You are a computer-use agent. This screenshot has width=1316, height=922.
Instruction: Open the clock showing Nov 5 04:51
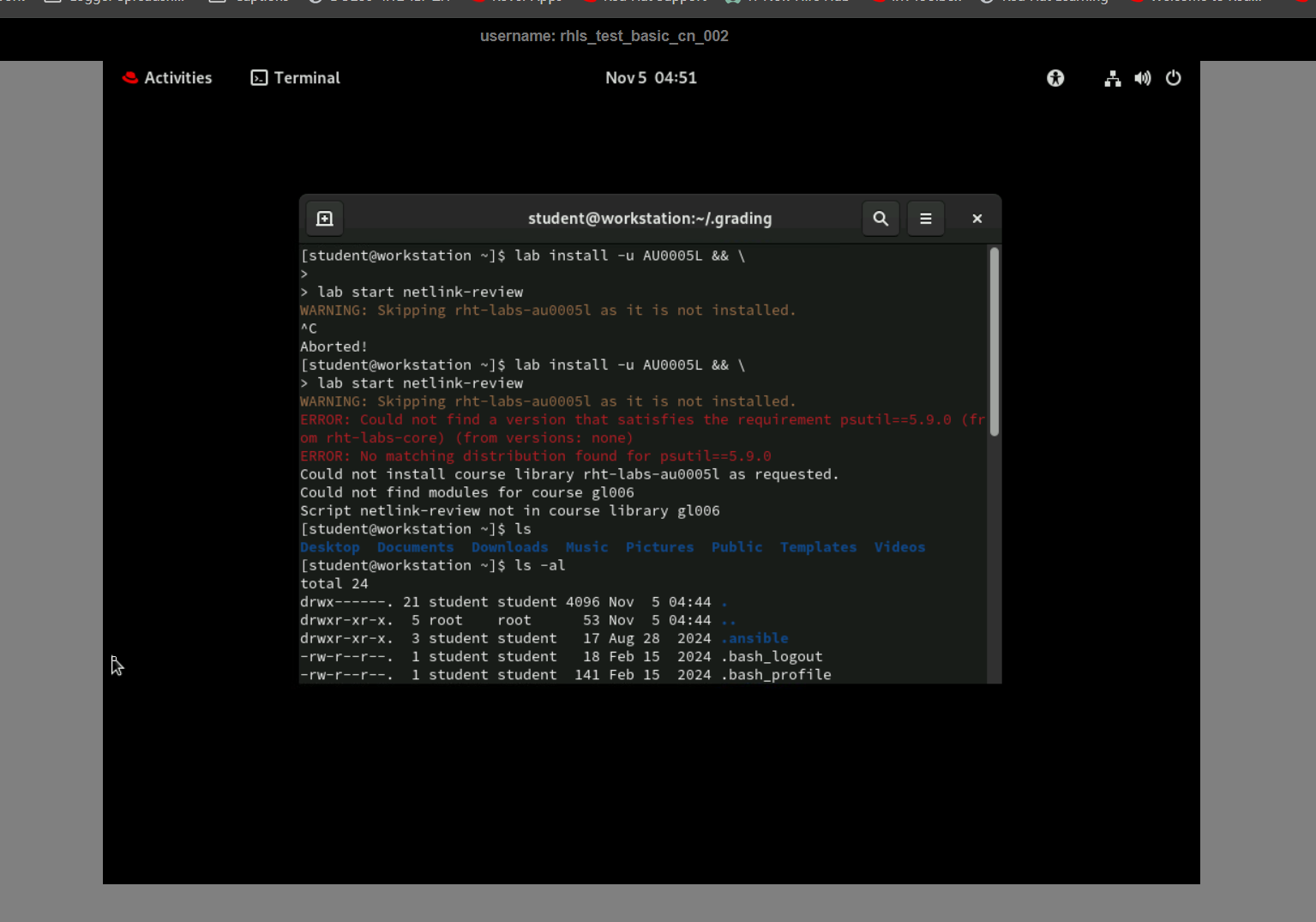pyautogui.click(x=651, y=78)
